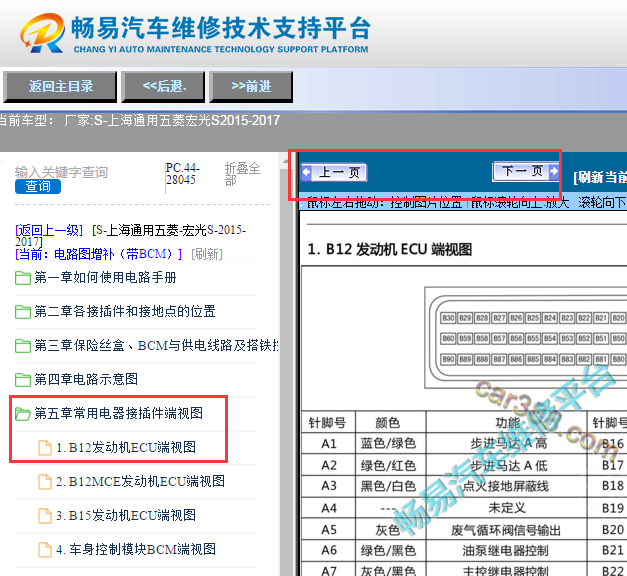Screen dimensions: 627x576
Task: Collapse open folder icon of 第五章常用电器接插件端视图
Action: pyautogui.click(x=23, y=414)
